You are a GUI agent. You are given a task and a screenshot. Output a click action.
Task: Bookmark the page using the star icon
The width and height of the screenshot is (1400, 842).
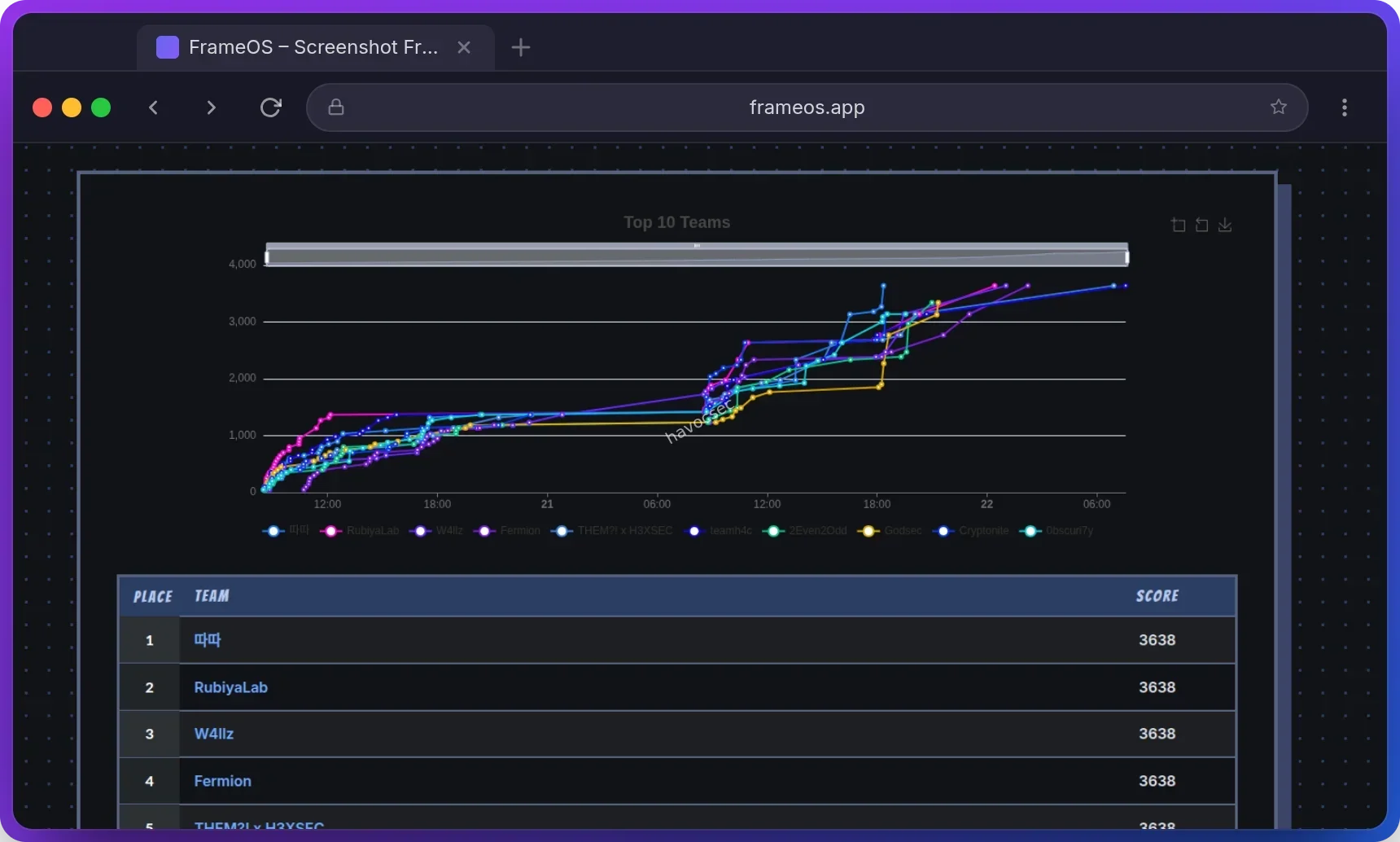point(1279,107)
